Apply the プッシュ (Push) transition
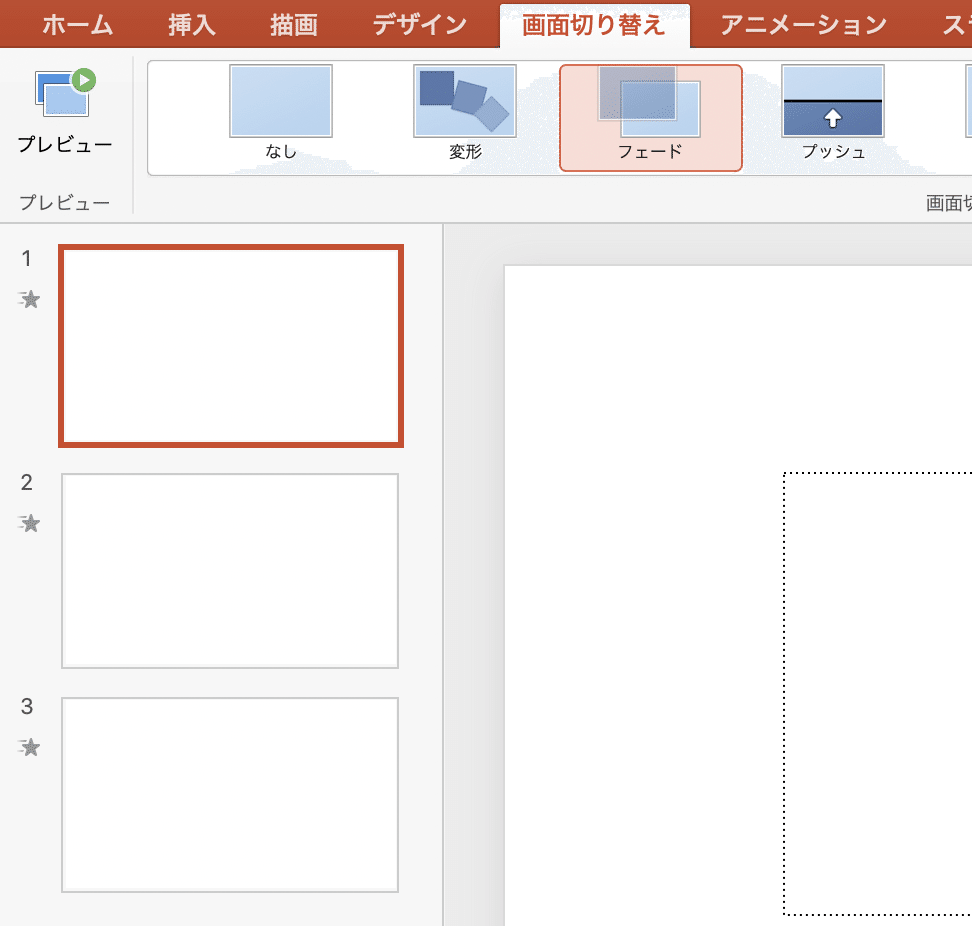The width and height of the screenshot is (972, 926). pyautogui.click(x=833, y=110)
